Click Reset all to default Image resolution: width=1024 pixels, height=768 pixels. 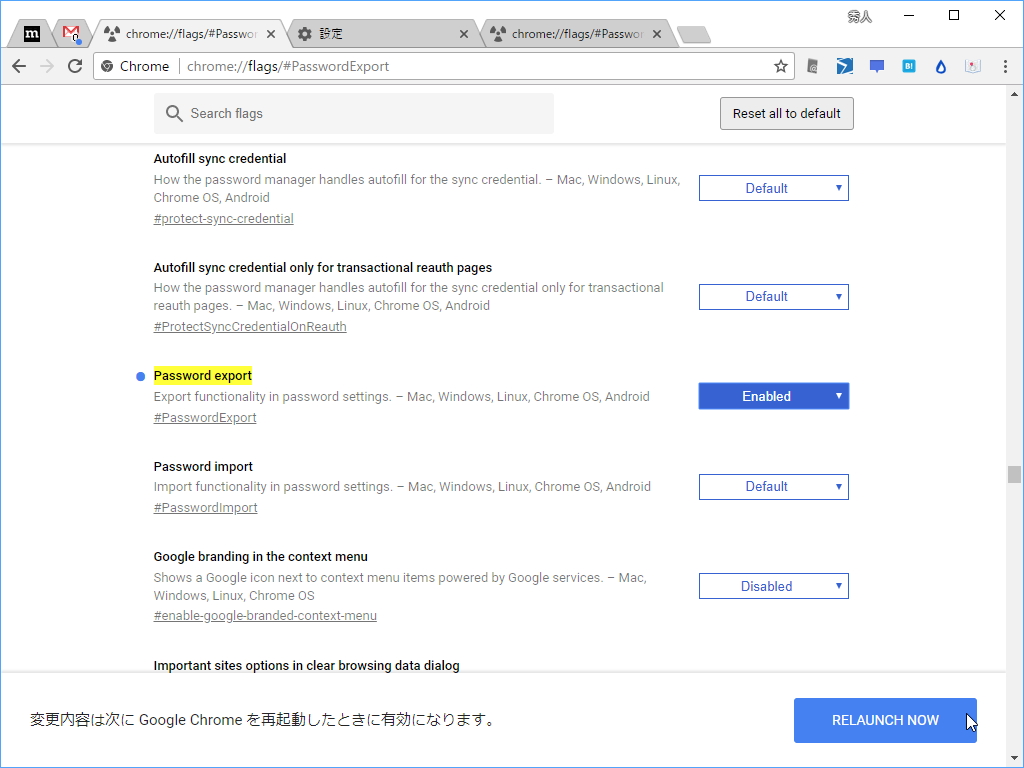point(786,113)
